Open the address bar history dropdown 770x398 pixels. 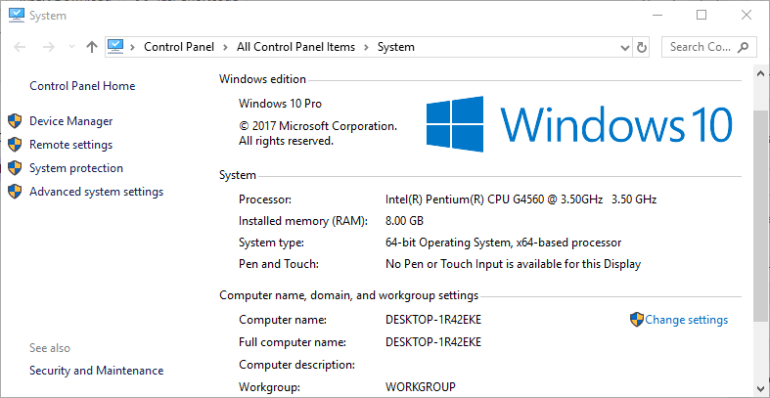(x=625, y=48)
